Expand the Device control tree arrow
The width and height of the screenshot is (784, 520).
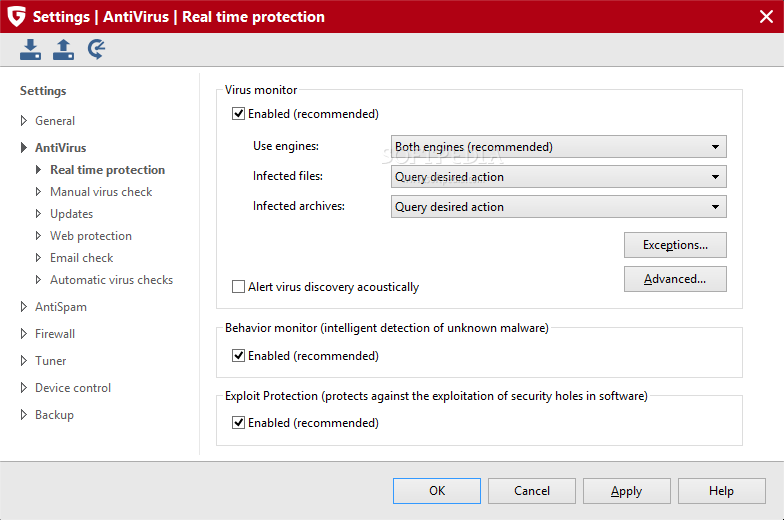coord(24,388)
